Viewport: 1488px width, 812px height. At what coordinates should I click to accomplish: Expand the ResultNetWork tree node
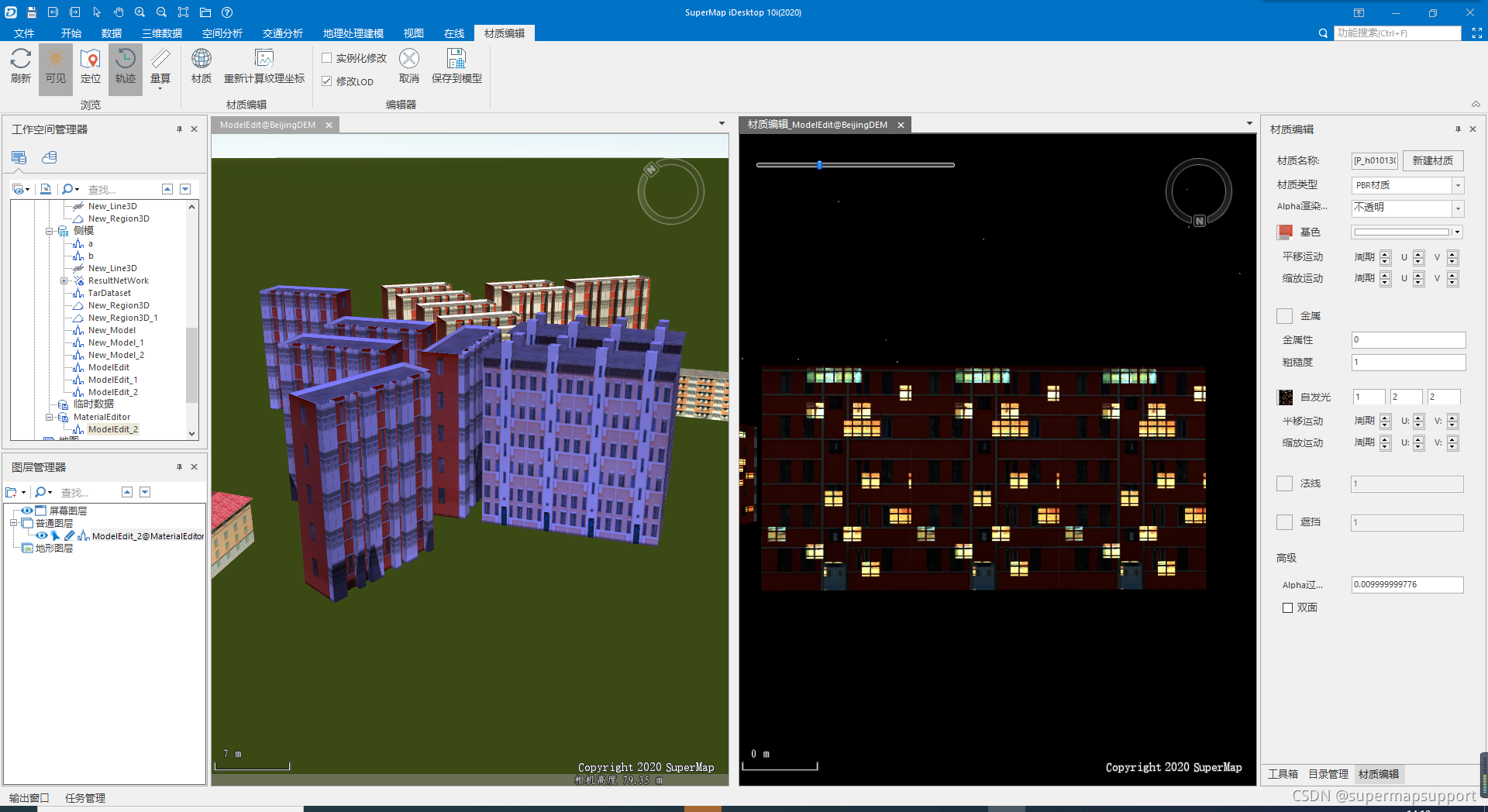pyautogui.click(x=64, y=280)
